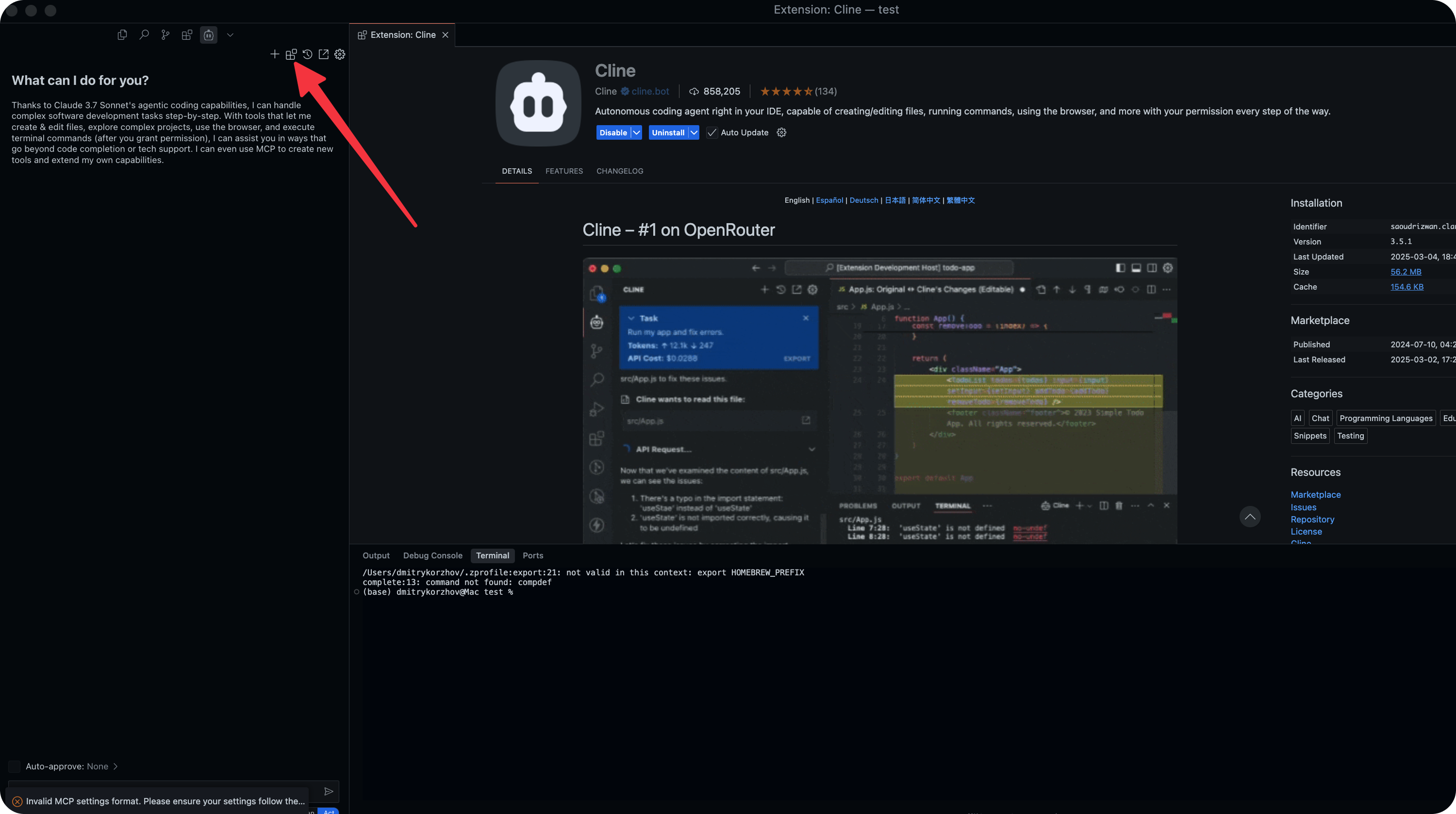This screenshot has height=814, width=1456.
Task: Open the Source Control icon
Action: (x=165, y=34)
